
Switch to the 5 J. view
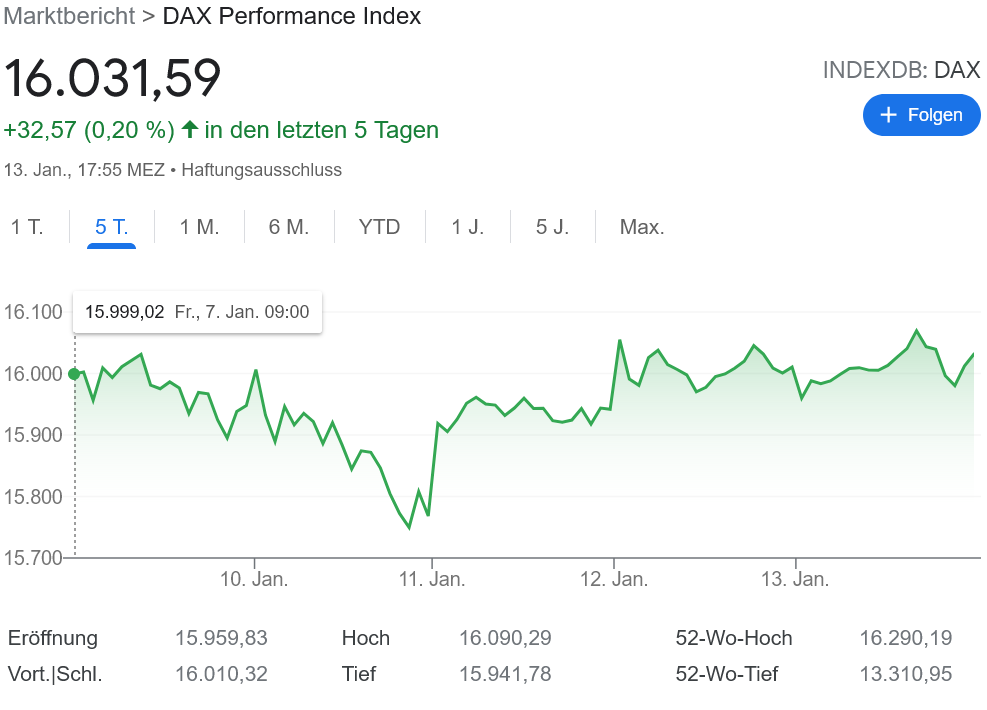click(x=552, y=227)
